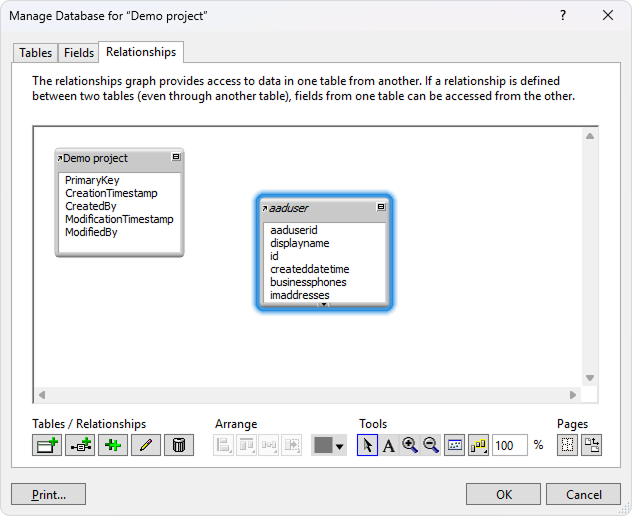The height and width of the screenshot is (516, 632).
Task: Click the vertical scrollbar up arrow
Action: [x=590, y=136]
